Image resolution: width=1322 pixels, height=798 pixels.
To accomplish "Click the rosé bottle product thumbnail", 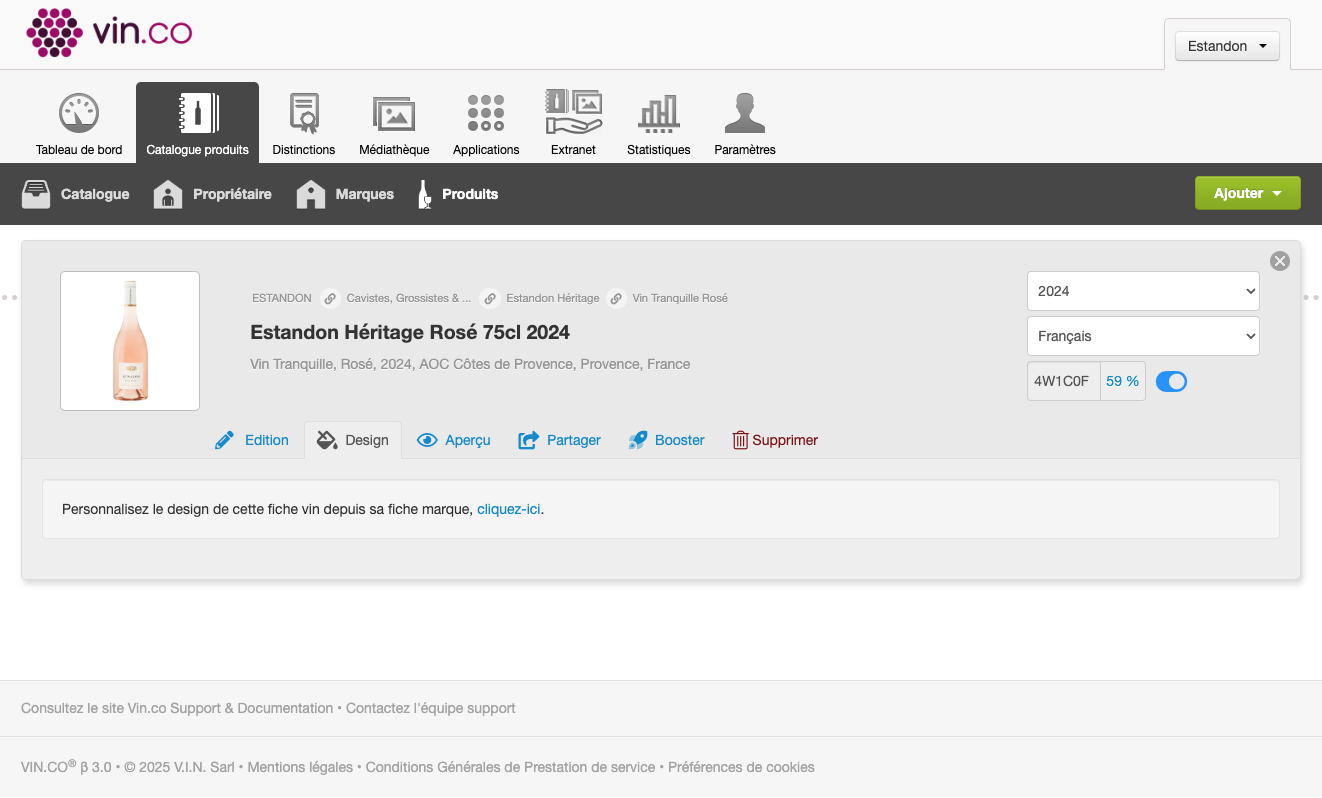I will (x=130, y=341).
